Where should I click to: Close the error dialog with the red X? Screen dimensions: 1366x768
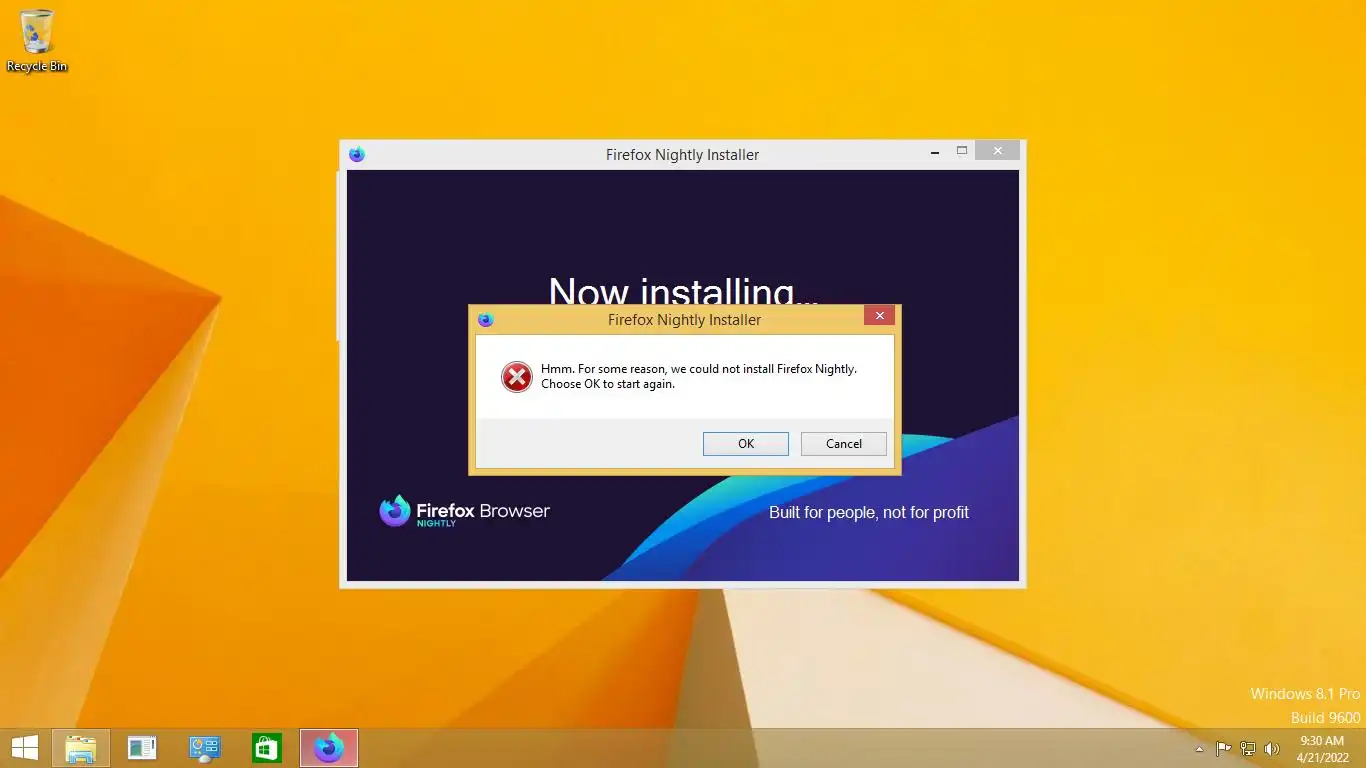click(879, 316)
